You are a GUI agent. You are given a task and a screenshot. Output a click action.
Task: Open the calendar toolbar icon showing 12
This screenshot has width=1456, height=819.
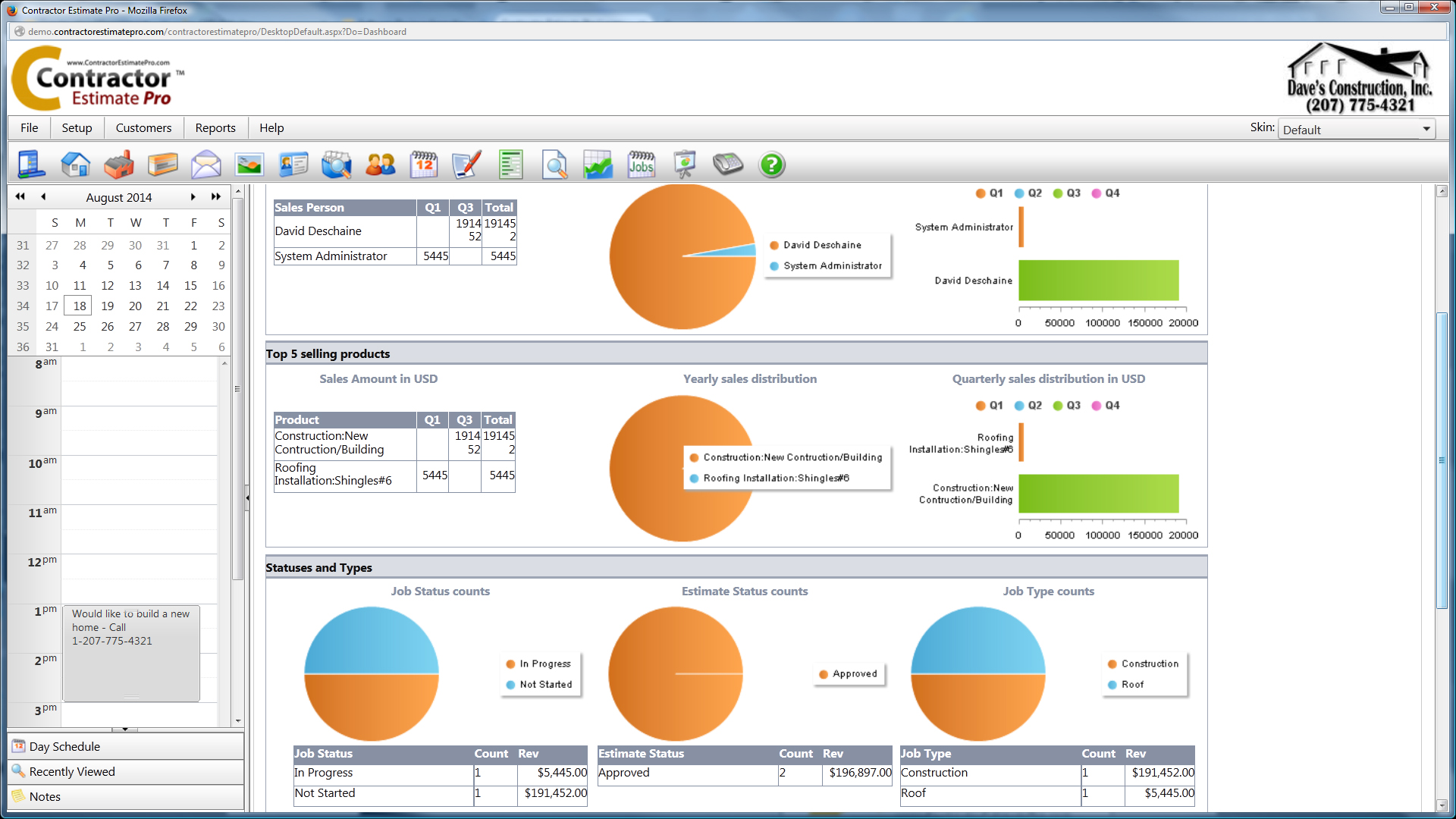[x=424, y=164]
